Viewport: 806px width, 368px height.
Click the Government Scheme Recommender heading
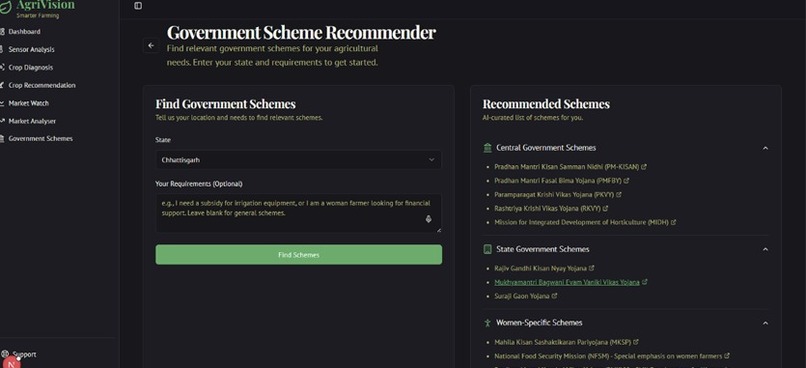point(301,32)
